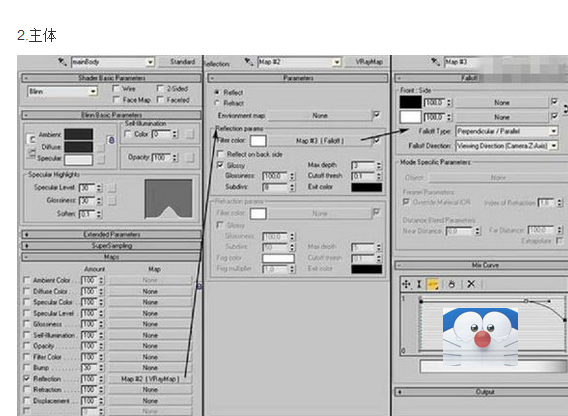Screen dimensions: 568x416
Task: Click Standard material type button
Action: coord(181,62)
